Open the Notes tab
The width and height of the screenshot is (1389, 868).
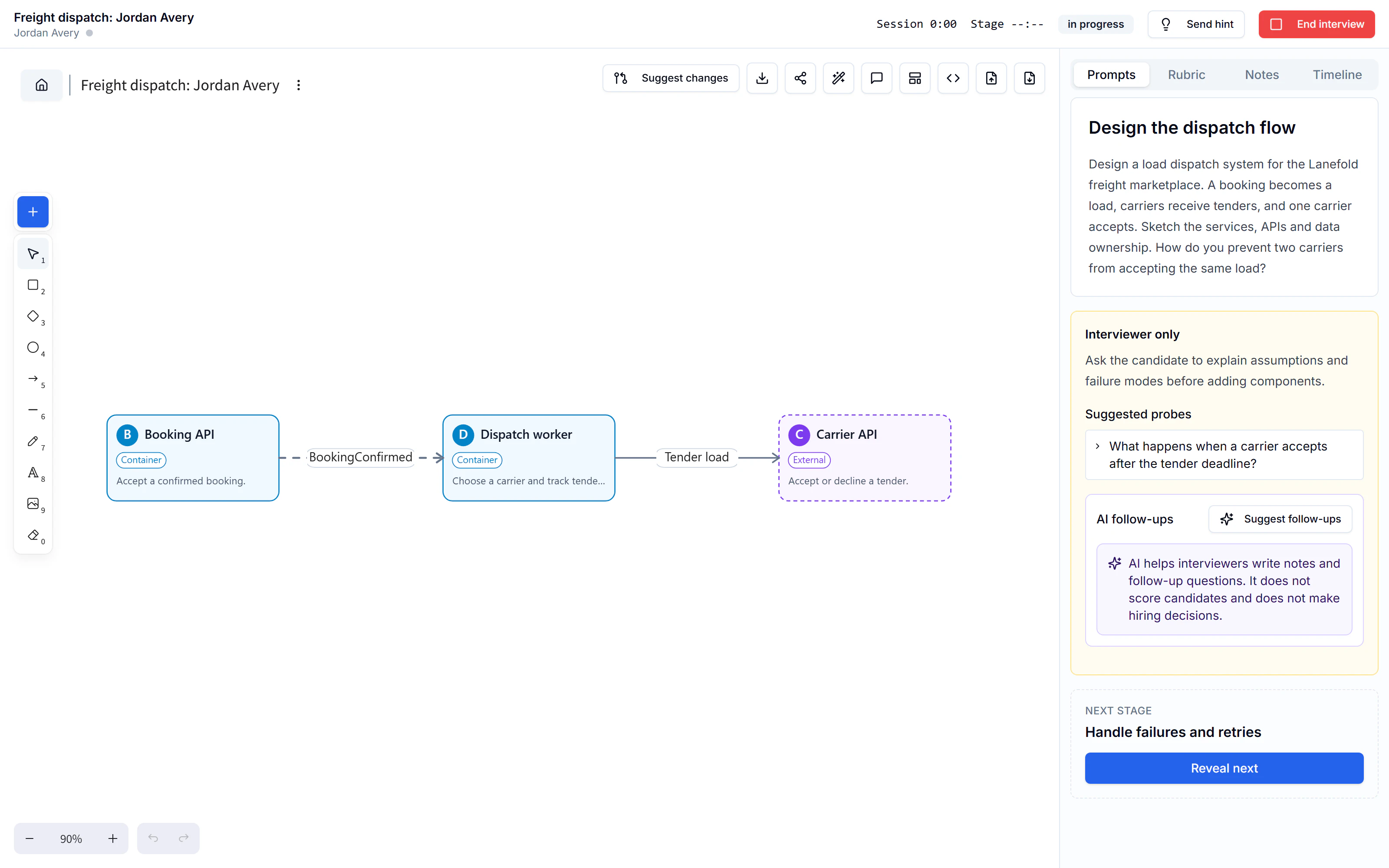point(1261,75)
